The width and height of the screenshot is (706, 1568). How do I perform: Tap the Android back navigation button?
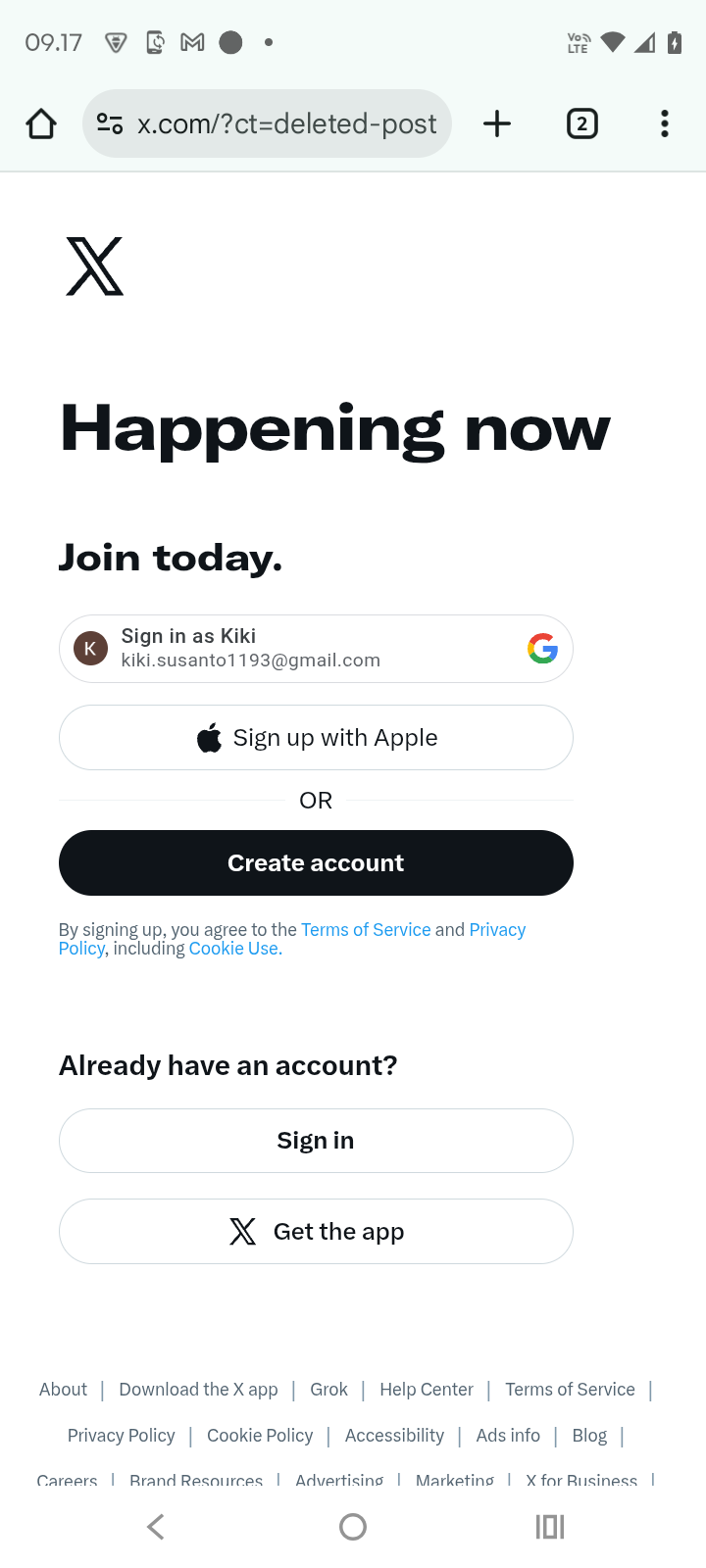pyautogui.click(x=156, y=1526)
